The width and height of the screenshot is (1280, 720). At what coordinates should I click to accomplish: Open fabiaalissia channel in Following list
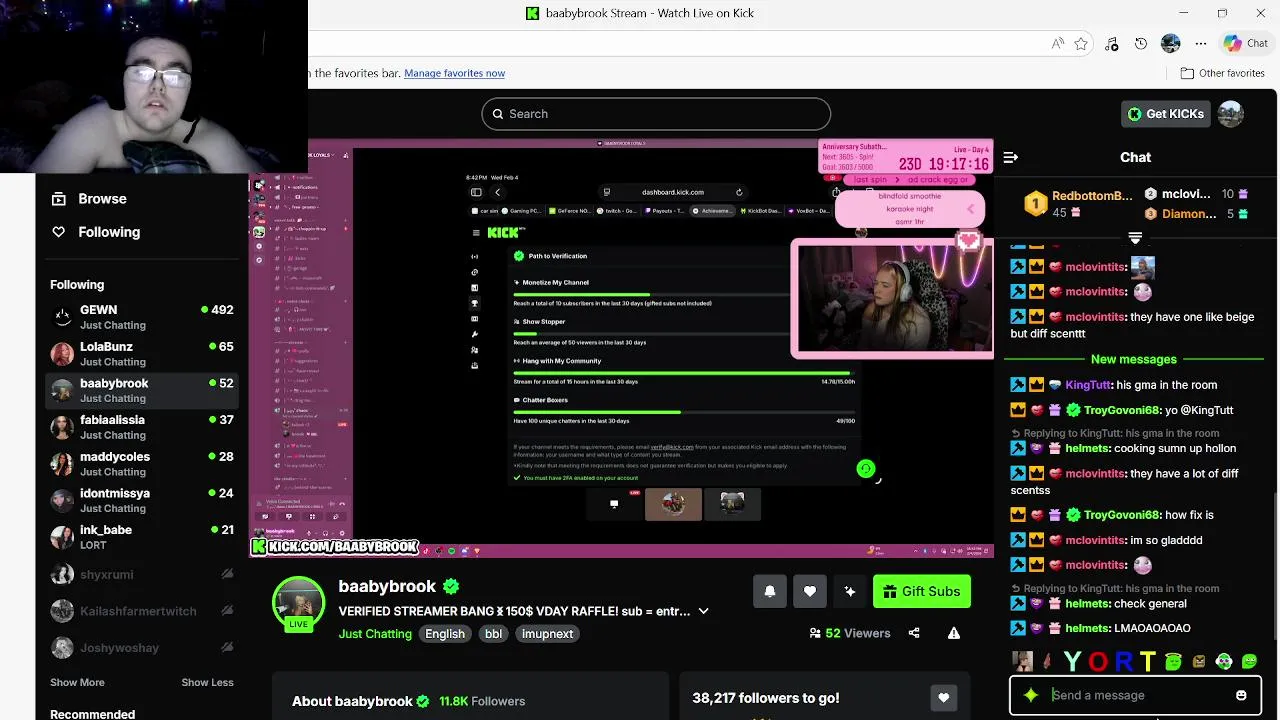142,427
